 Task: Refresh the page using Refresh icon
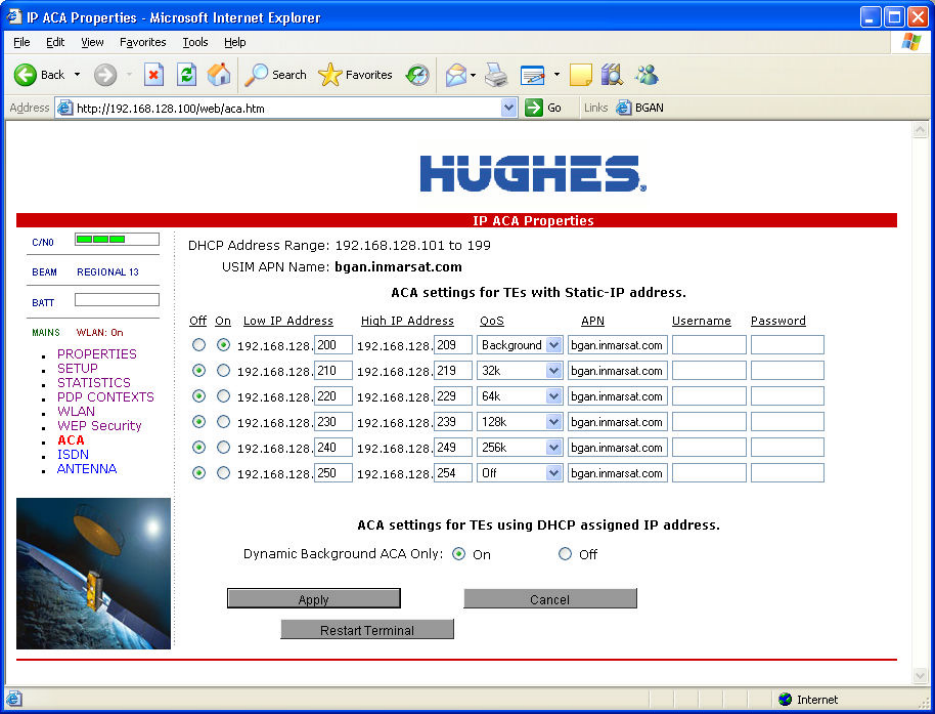tap(187, 75)
